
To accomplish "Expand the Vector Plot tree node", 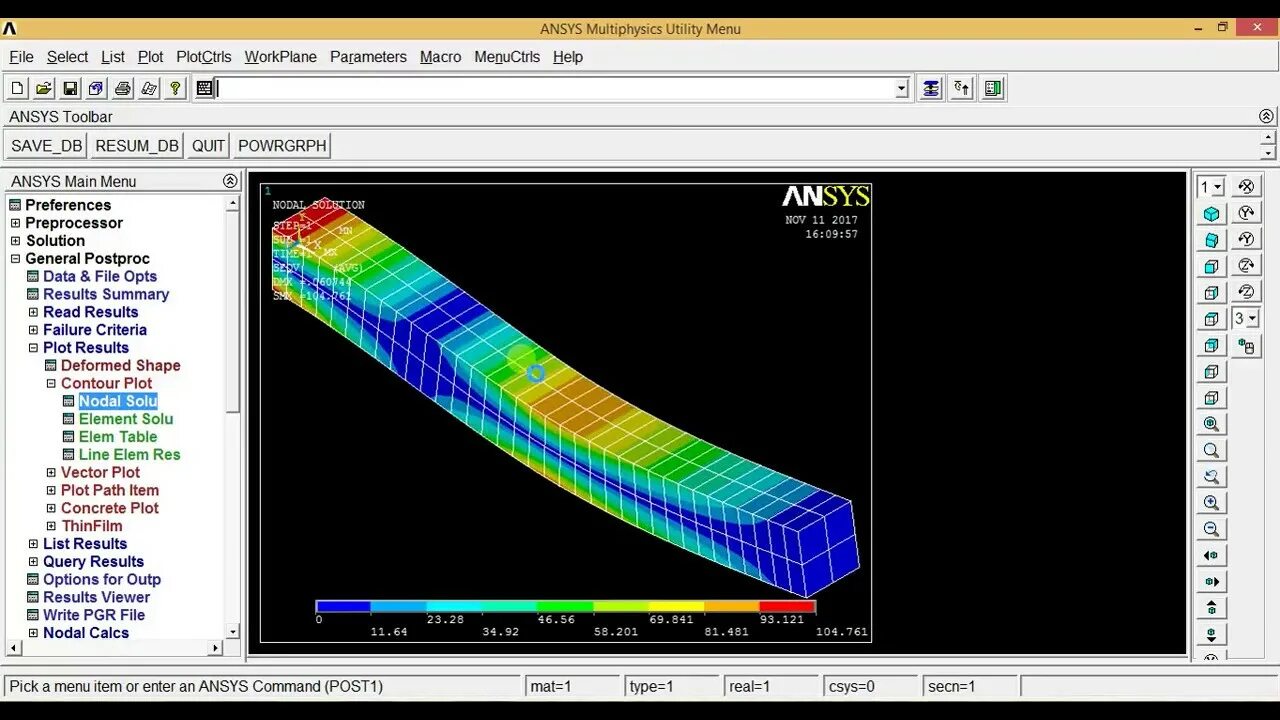I will click(x=51, y=472).
